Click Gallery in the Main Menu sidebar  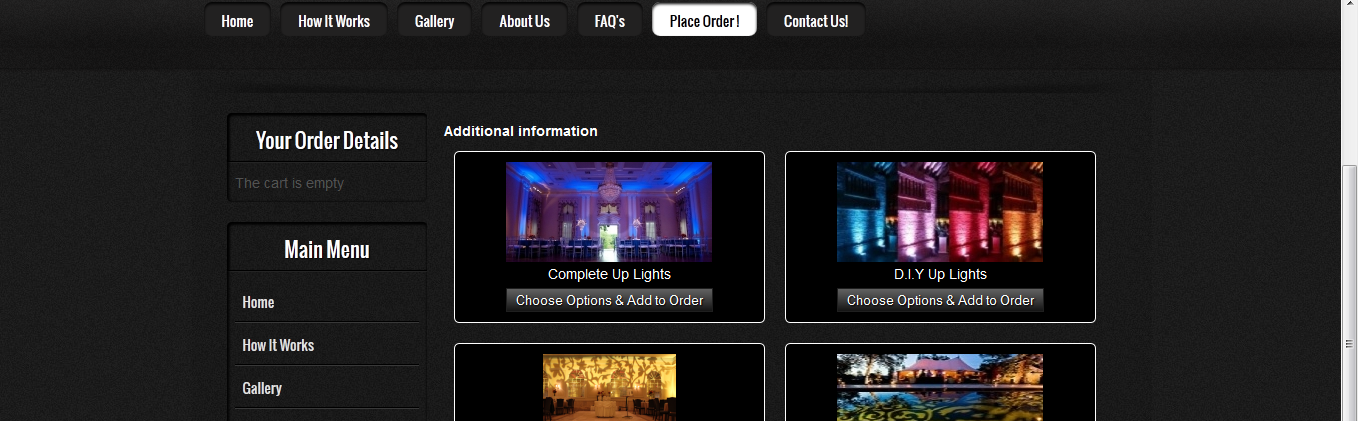[x=262, y=388]
